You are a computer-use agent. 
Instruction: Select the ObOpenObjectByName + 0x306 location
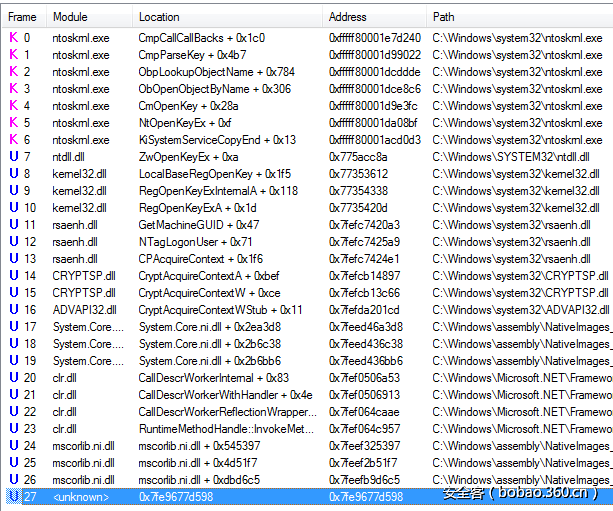(x=215, y=89)
